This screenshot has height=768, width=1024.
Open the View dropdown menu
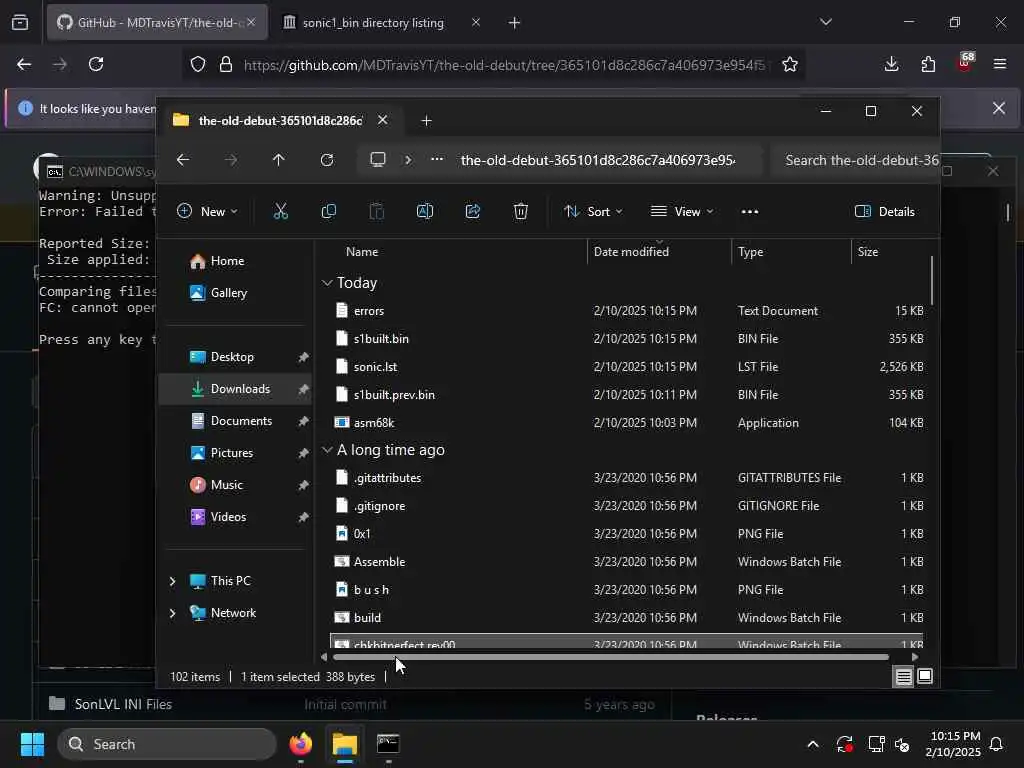coord(682,211)
